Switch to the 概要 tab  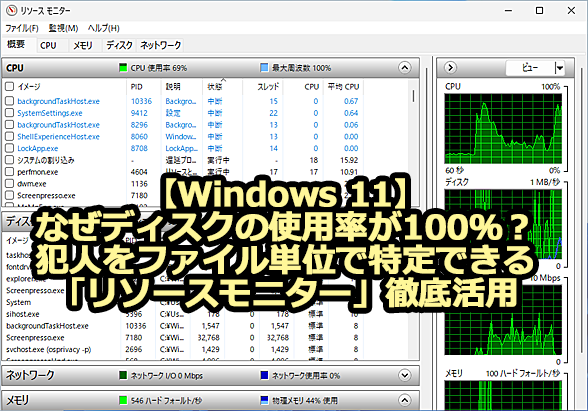tap(16, 45)
